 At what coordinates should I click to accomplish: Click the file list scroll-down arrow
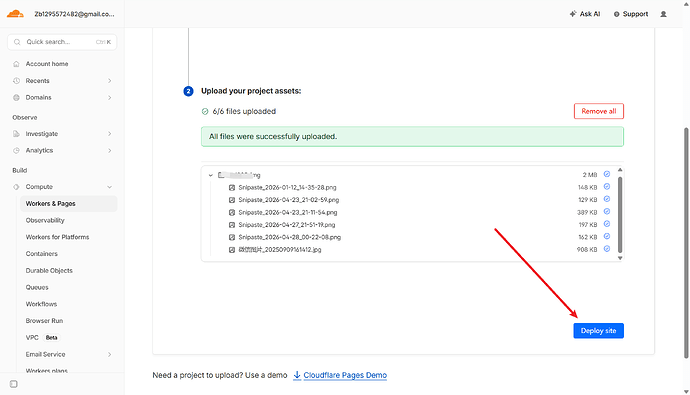(x=620, y=258)
